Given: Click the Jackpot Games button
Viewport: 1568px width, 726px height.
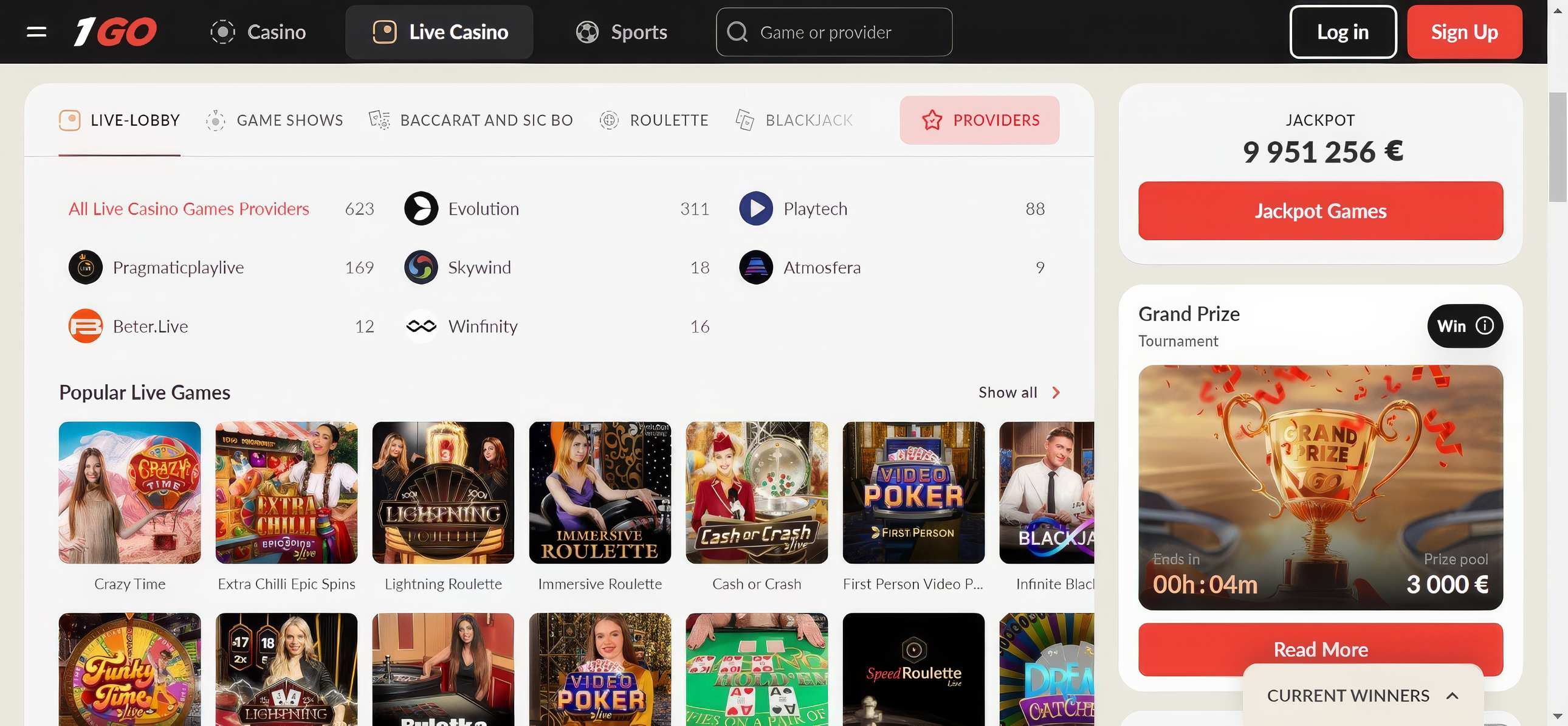Looking at the screenshot, I should 1319,211.
